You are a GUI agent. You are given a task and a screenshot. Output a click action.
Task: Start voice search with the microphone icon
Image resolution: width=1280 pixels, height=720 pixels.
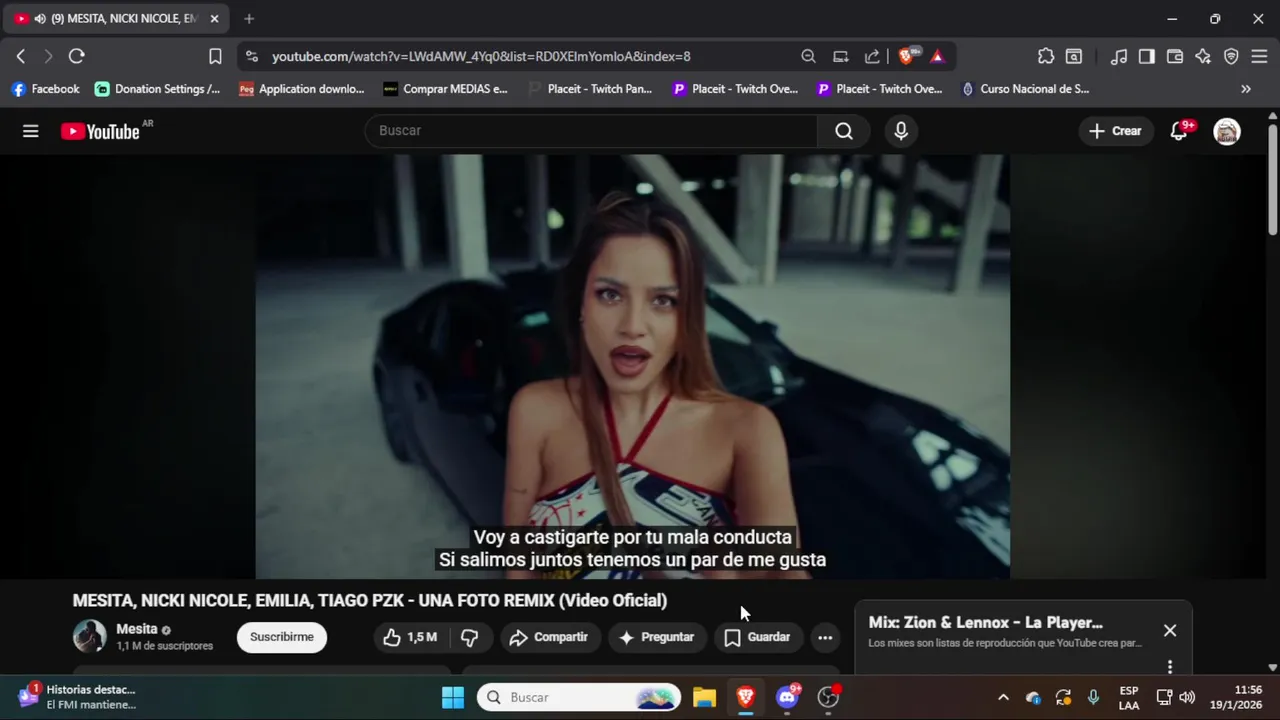tap(901, 131)
